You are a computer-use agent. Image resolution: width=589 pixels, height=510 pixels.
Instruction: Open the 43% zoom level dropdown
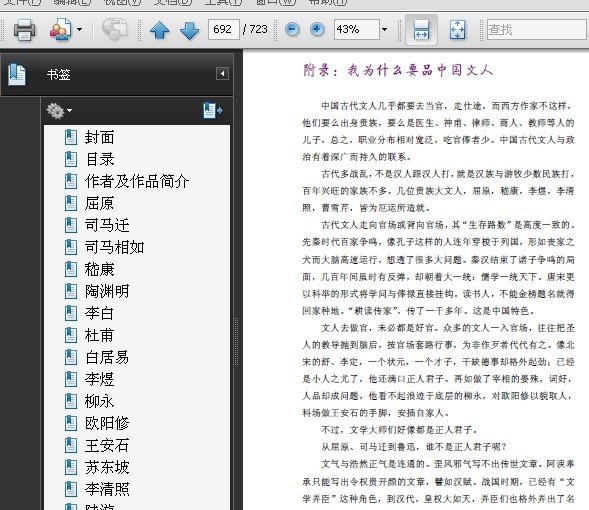[384, 29]
